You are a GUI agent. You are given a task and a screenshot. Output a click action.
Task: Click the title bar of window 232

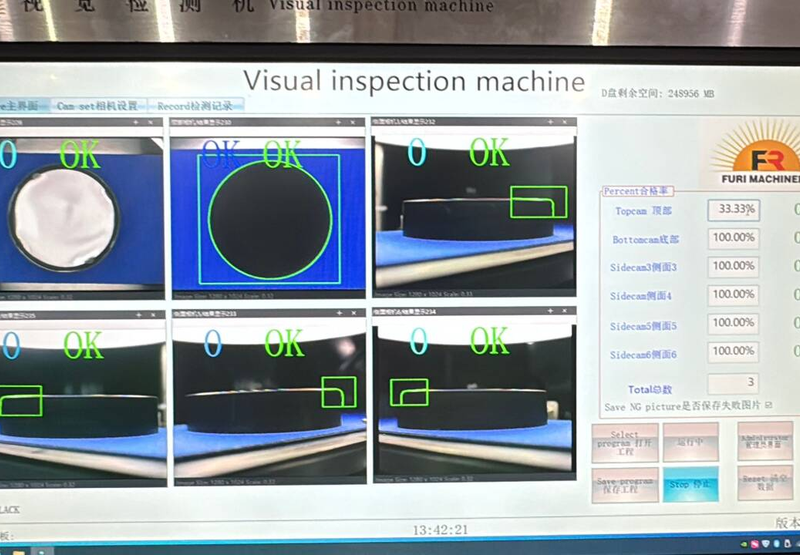point(474,122)
